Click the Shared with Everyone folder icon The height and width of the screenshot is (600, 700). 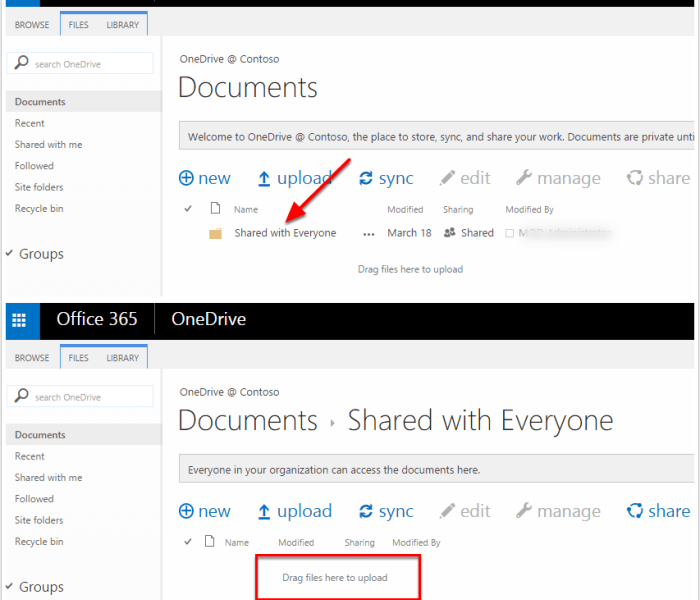coord(216,233)
